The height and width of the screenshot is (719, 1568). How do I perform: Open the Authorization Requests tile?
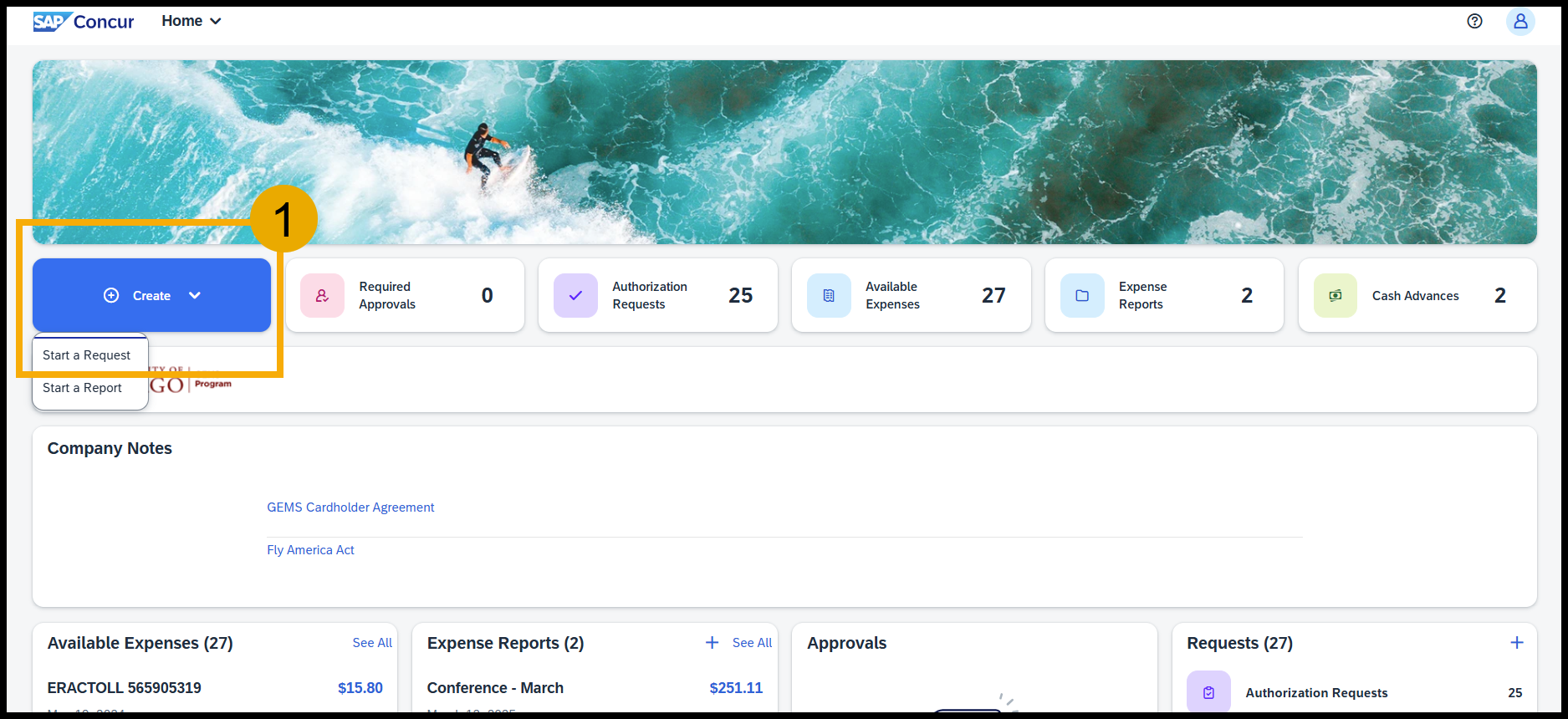pos(658,295)
